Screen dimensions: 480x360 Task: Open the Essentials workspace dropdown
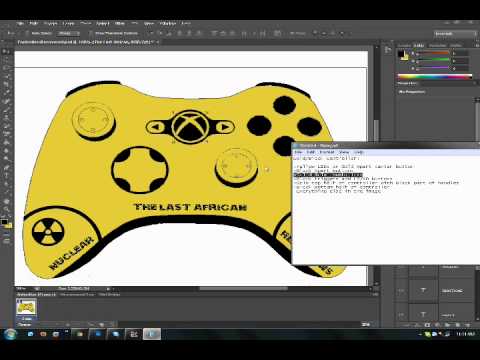pos(455,34)
